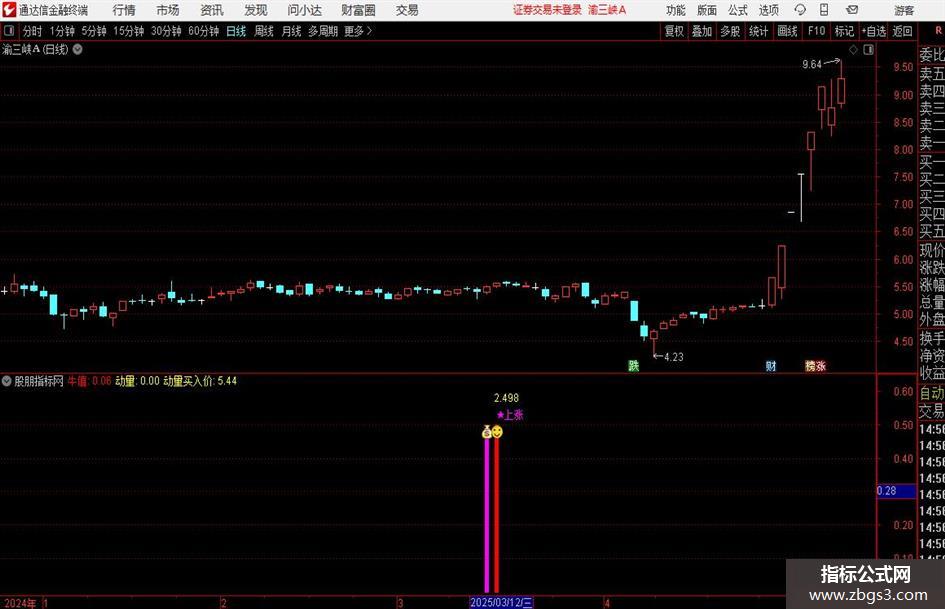Open the 行情 menu
This screenshot has width=945, height=609.
[124, 10]
